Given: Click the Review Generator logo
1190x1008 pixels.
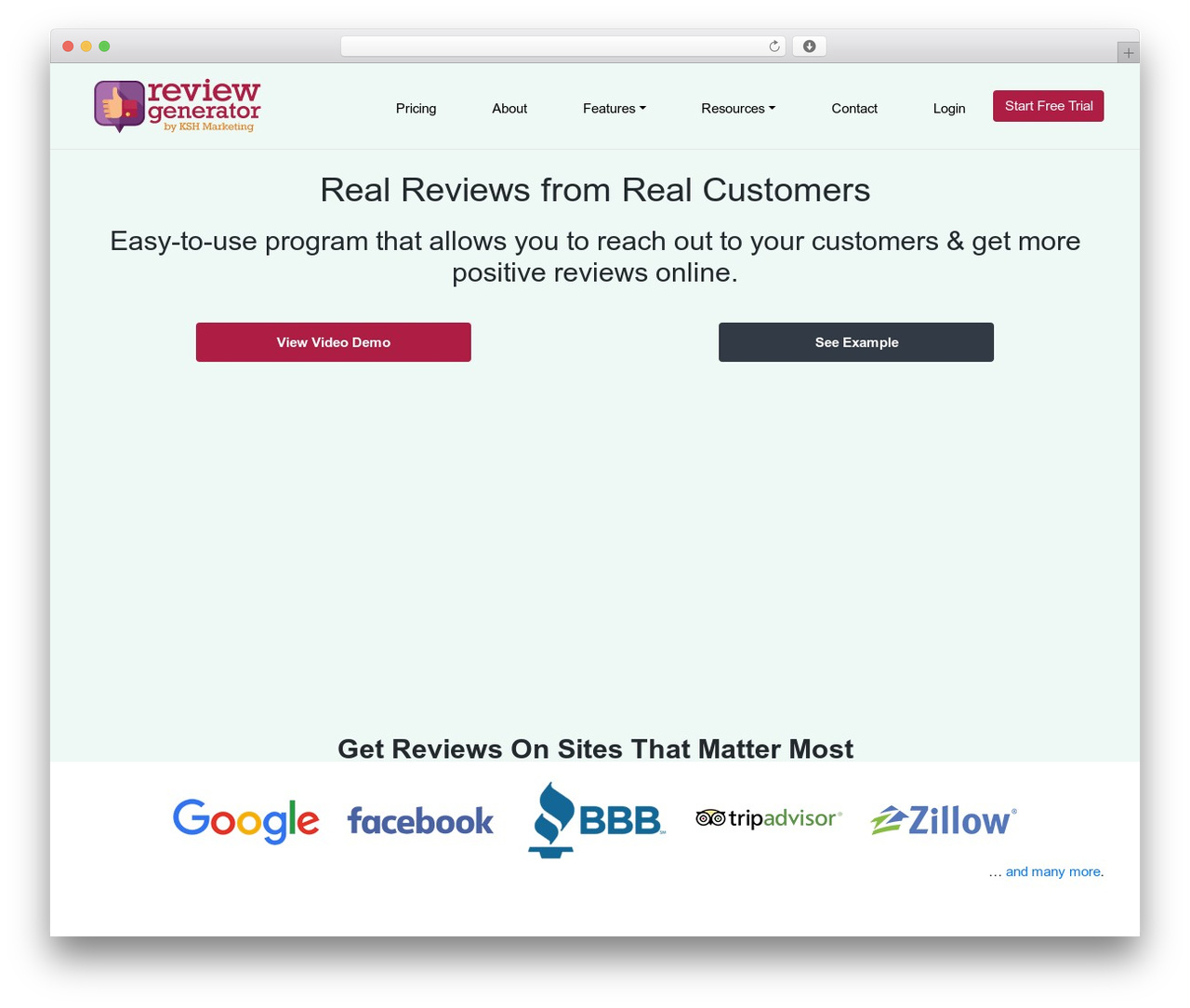Looking at the screenshot, I should click(178, 106).
